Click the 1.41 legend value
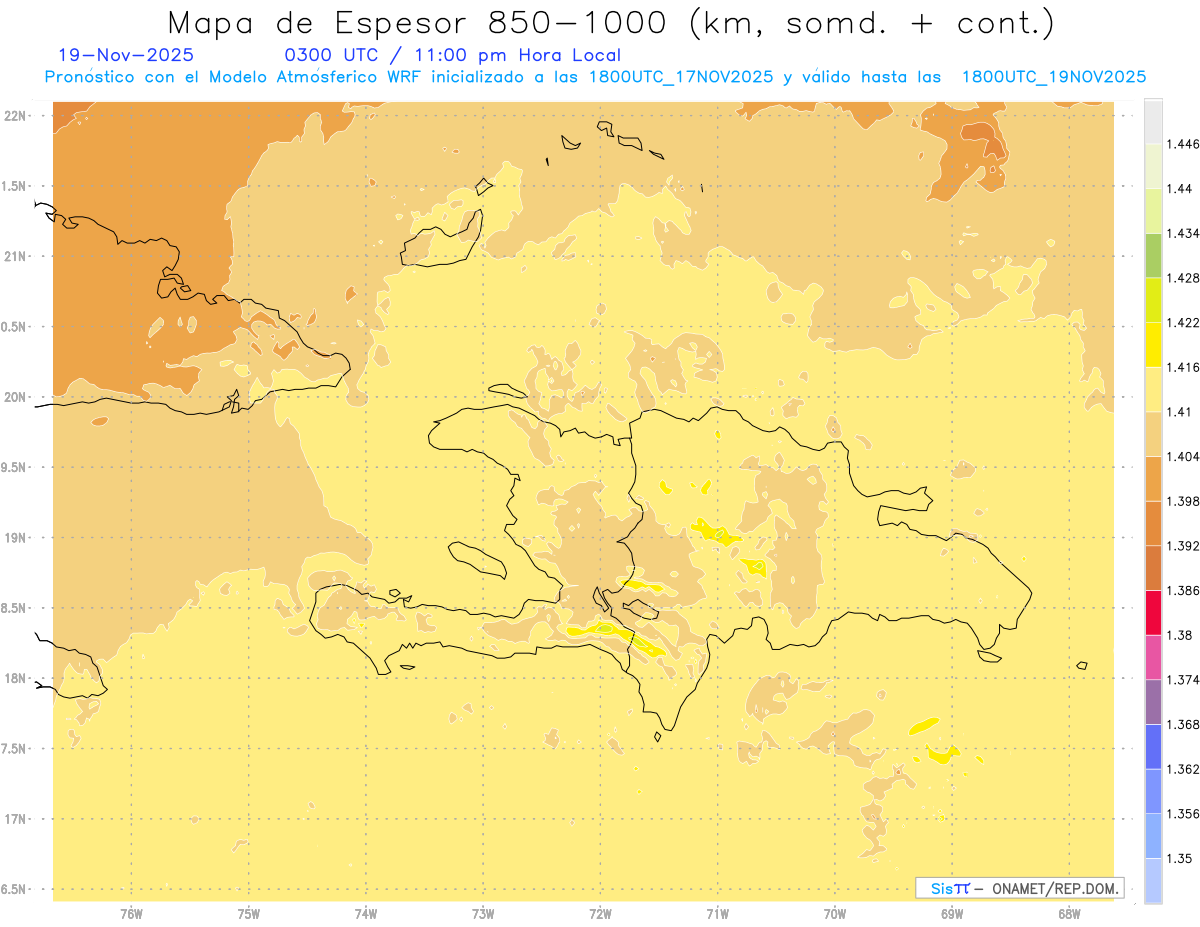Viewport: 1200px width, 927px height. (1180, 412)
